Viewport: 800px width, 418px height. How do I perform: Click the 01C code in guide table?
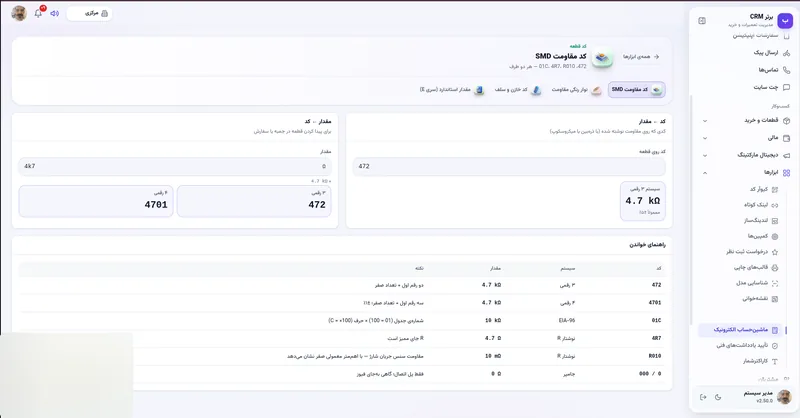tap(656, 321)
